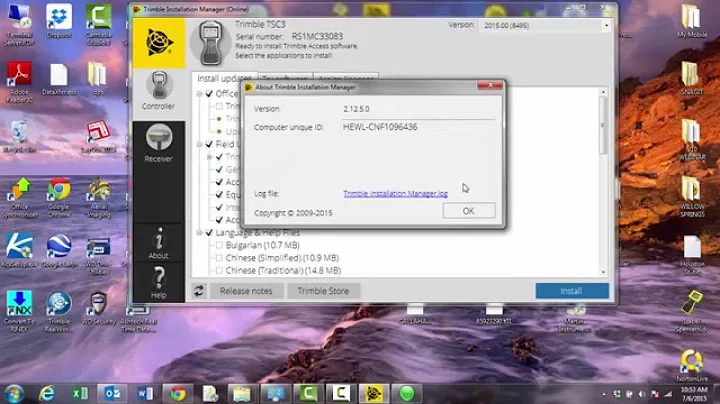Viewport: 720px width, 404px height.
Task: Open the Windows Start button
Action: 14,393
